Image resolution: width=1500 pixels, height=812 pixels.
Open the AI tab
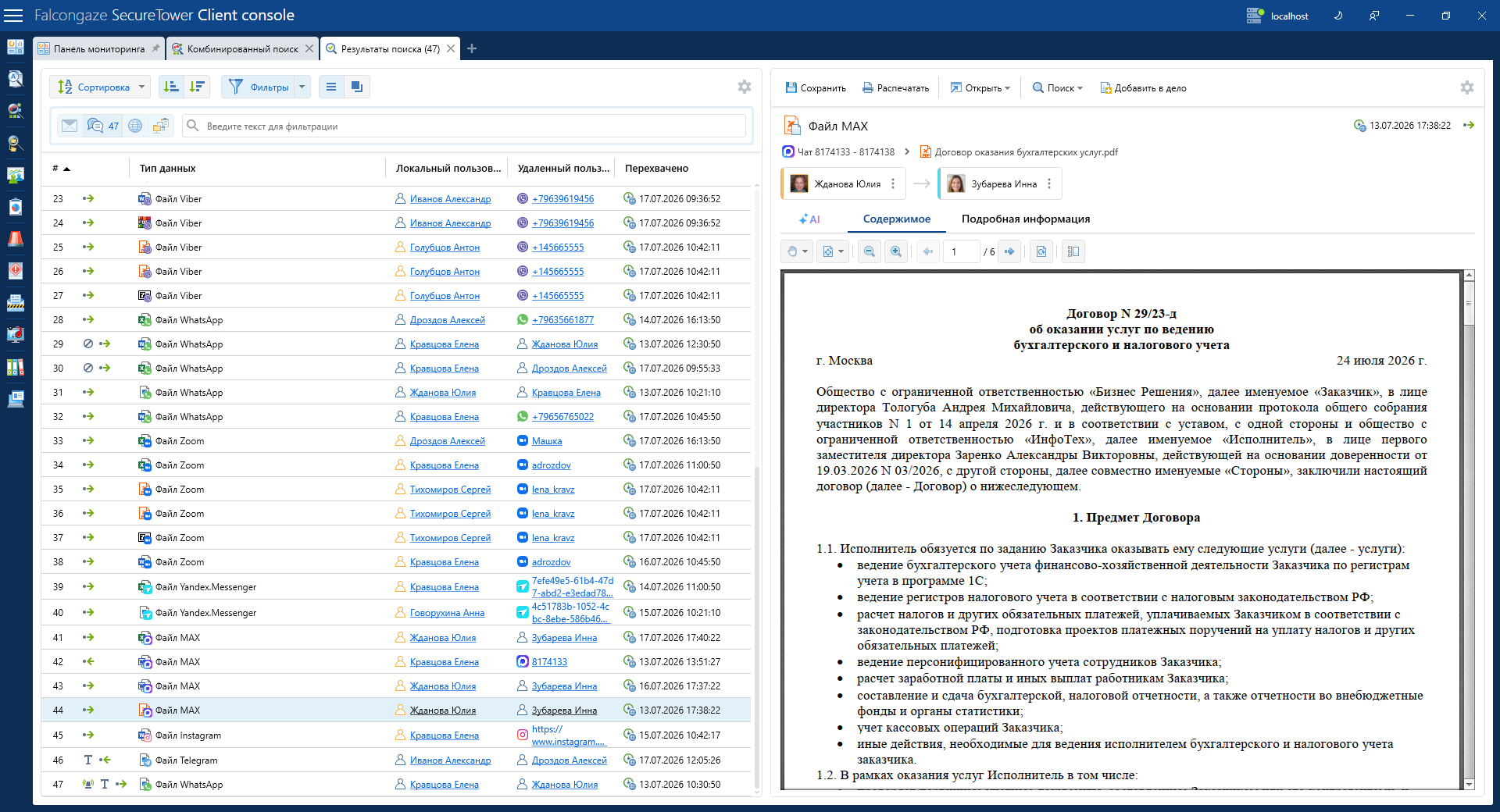[x=809, y=219]
